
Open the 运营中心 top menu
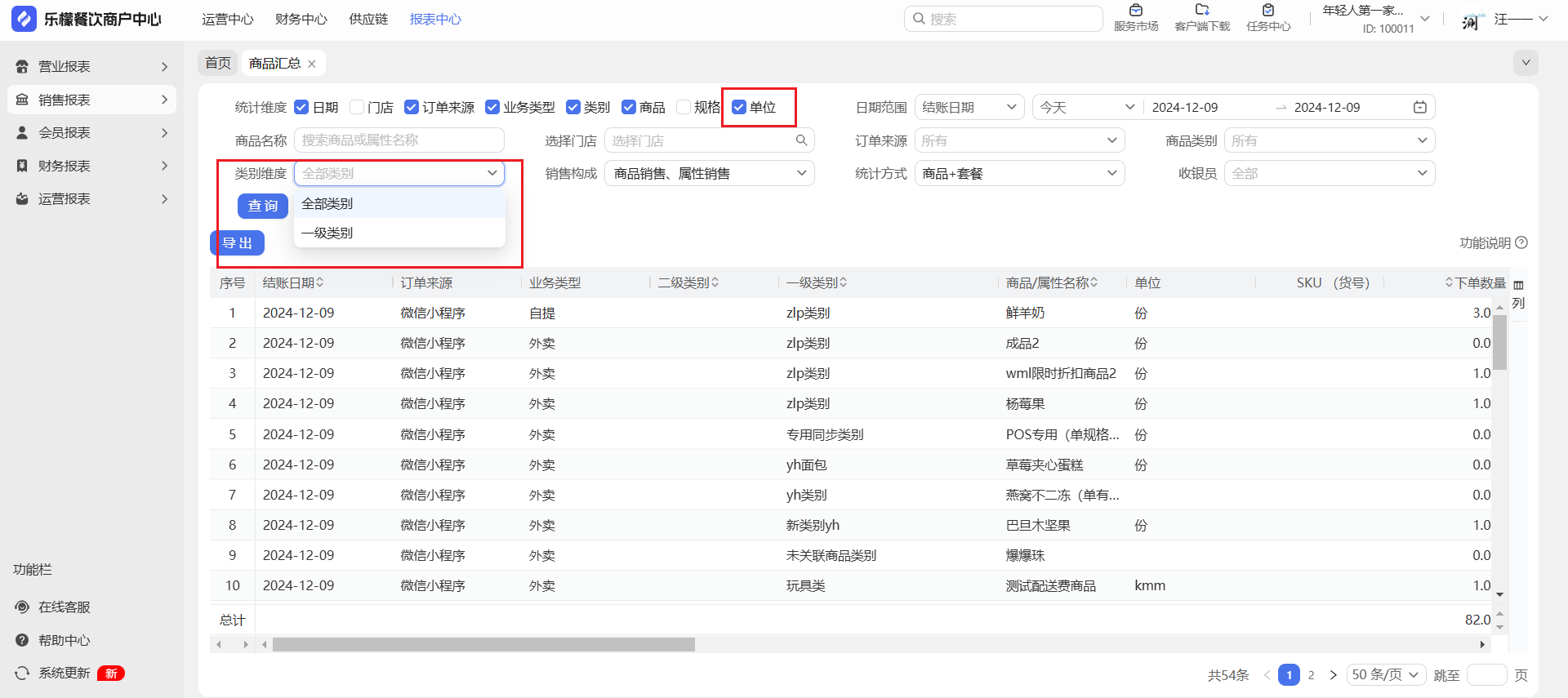click(228, 19)
